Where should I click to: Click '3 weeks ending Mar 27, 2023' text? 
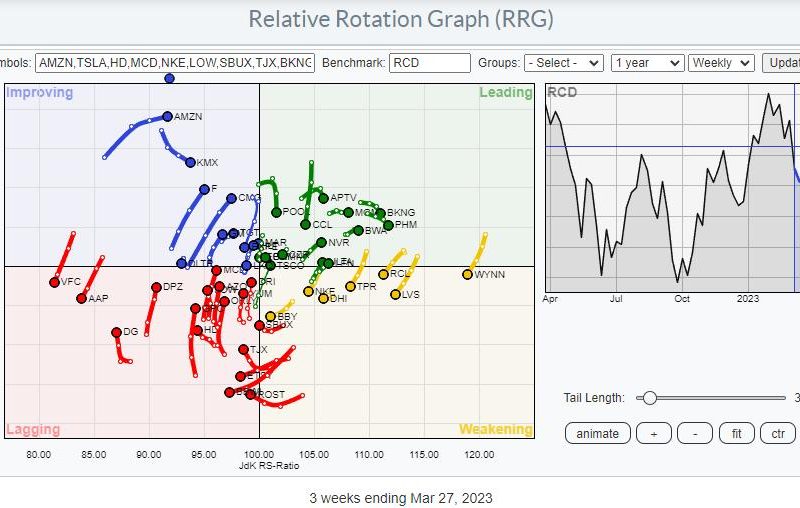[x=401, y=498]
